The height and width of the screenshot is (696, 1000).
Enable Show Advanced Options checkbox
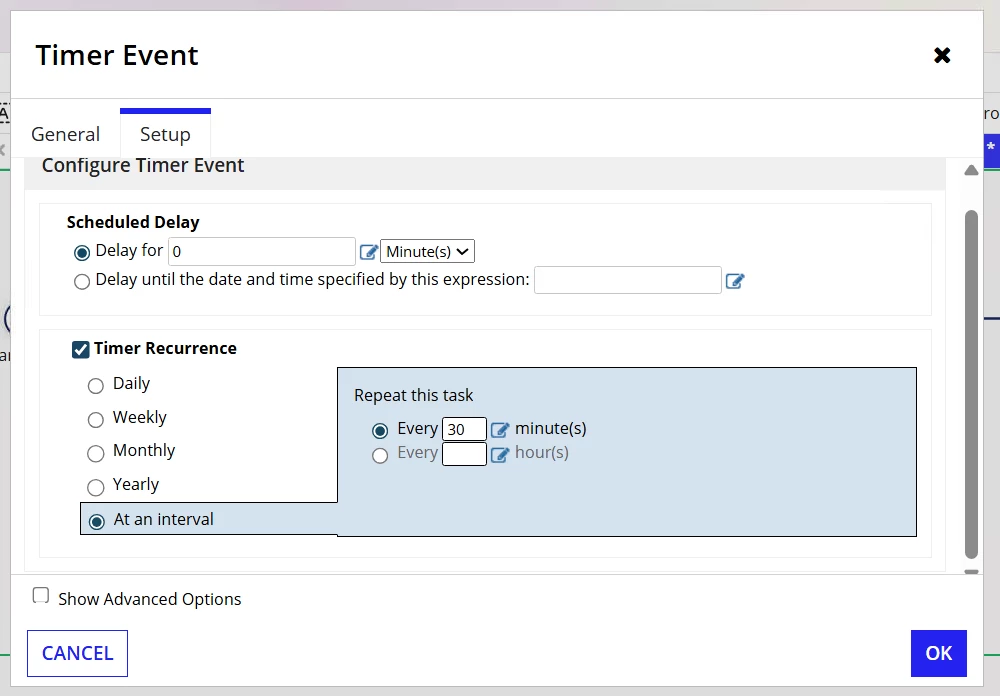[x=41, y=595]
